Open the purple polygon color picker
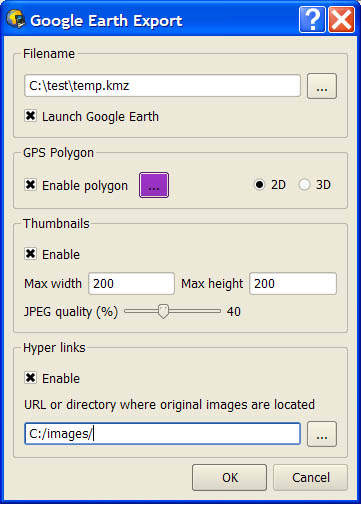 coord(154,185)
